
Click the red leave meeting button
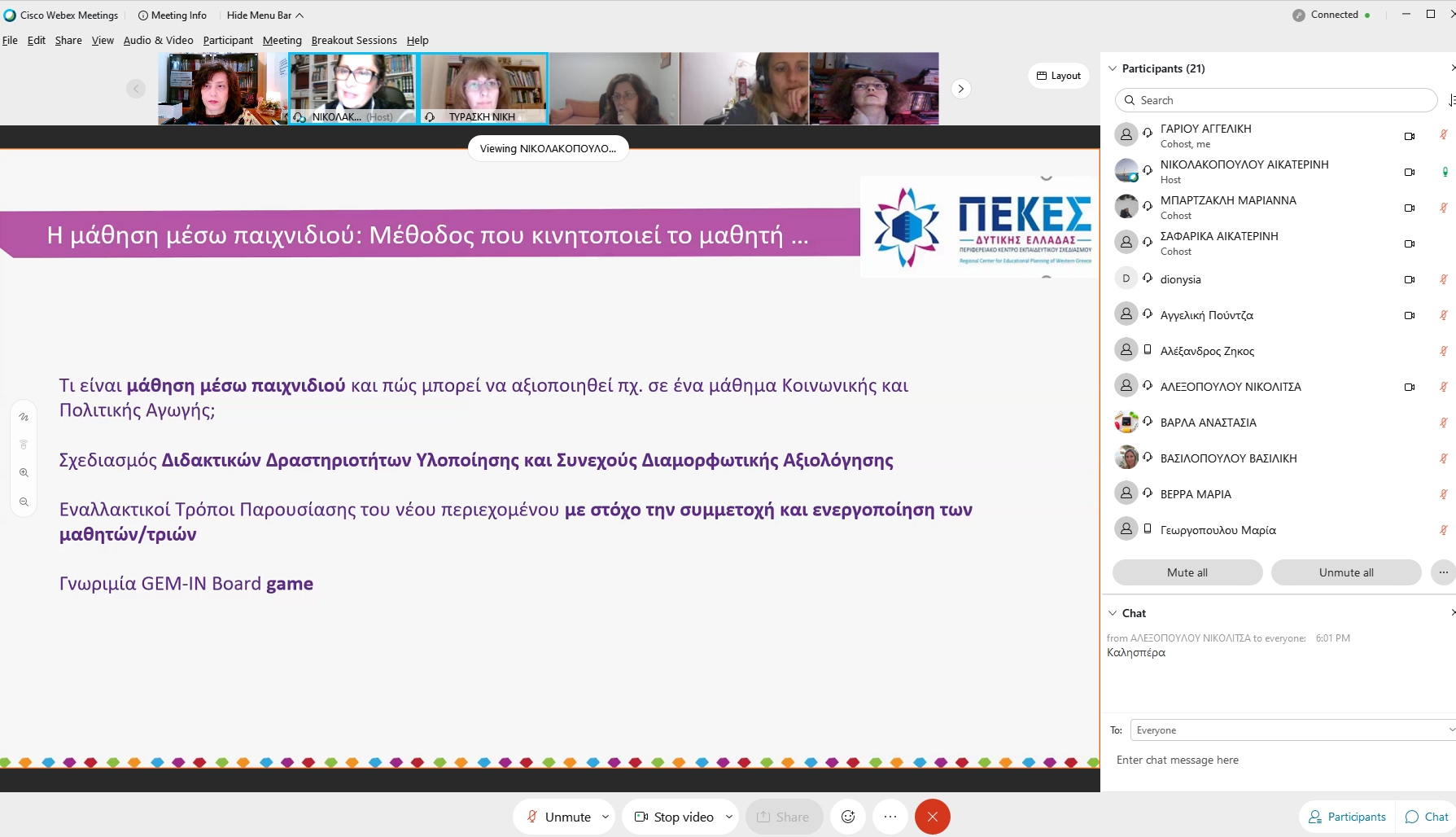pos(932,817)
